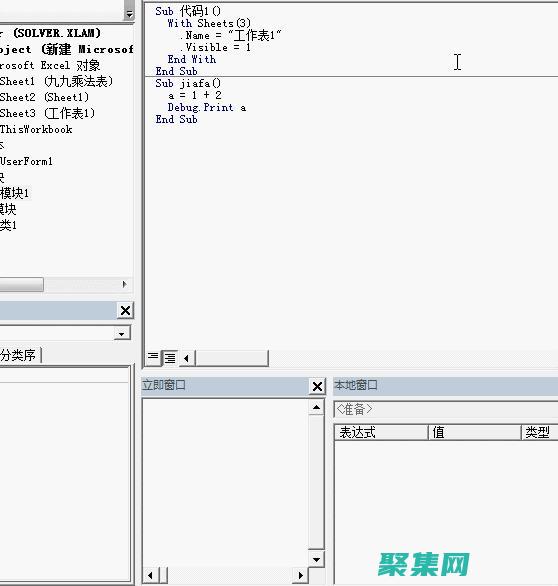Click the 'Sub jiafa()' code line
Viewport: 558px width, 586px height.
(x=188, y=83)
